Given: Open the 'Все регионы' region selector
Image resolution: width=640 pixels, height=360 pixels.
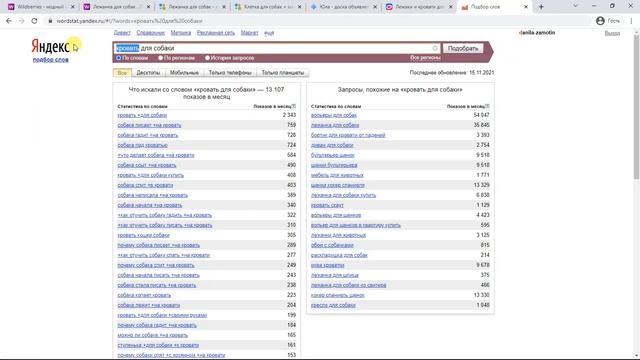Looking at the screenshot, I should 425,58.
